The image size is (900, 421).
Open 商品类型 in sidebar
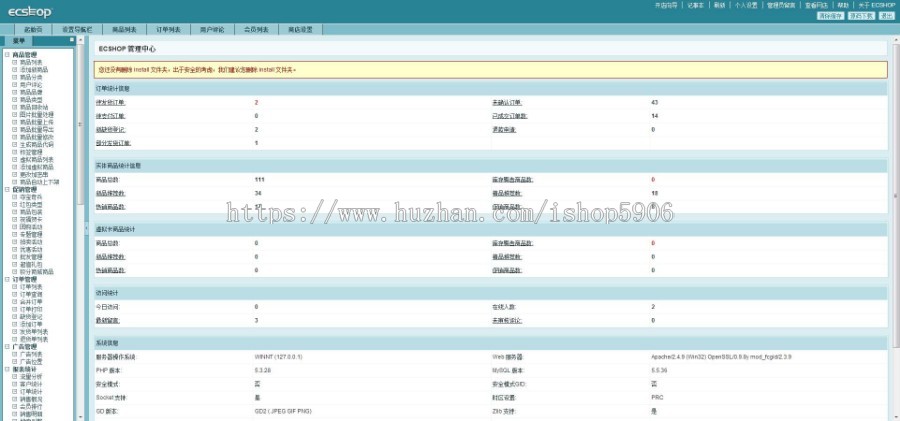[31, 99]
